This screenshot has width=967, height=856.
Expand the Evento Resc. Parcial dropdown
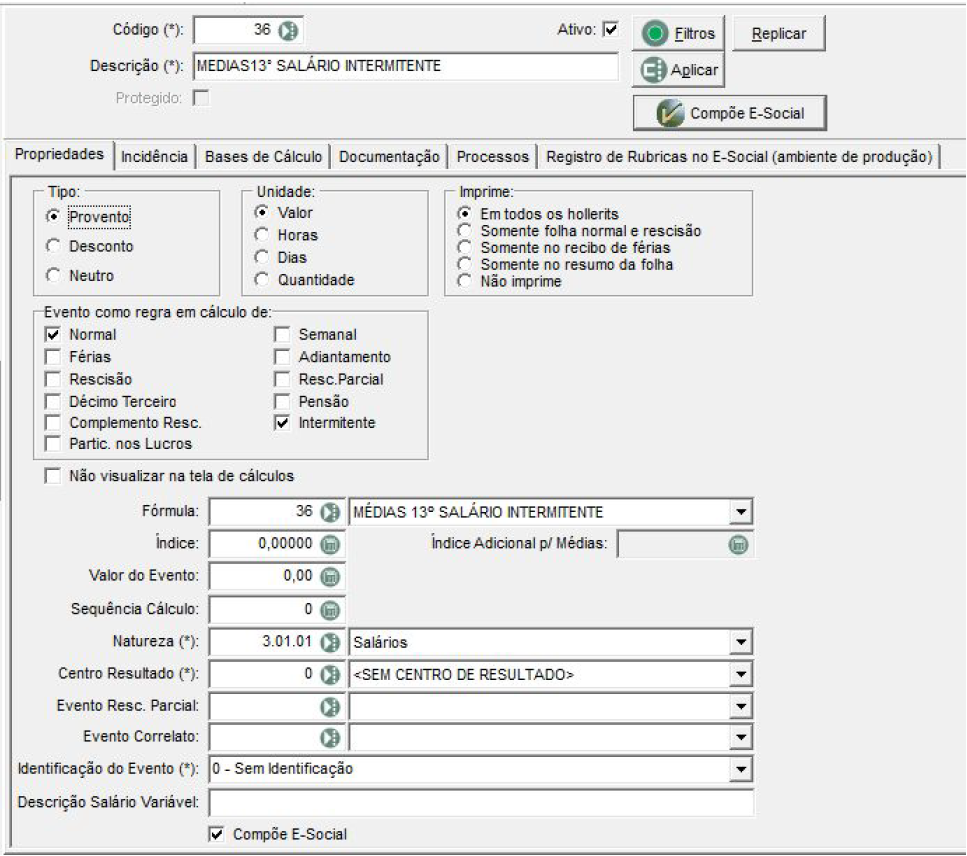(x=741, y=707)
